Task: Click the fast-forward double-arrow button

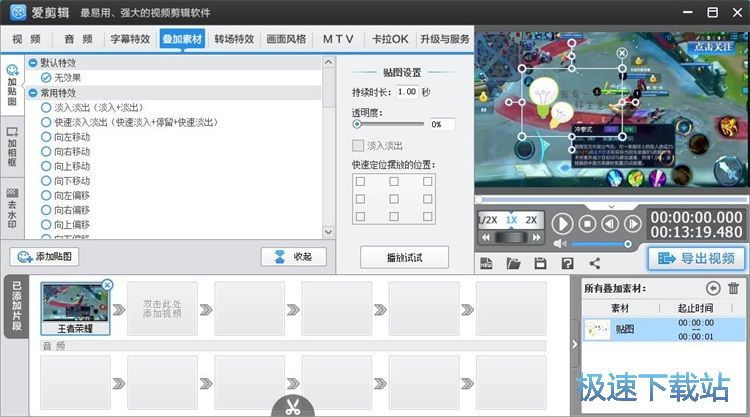Action: [537, 237]
